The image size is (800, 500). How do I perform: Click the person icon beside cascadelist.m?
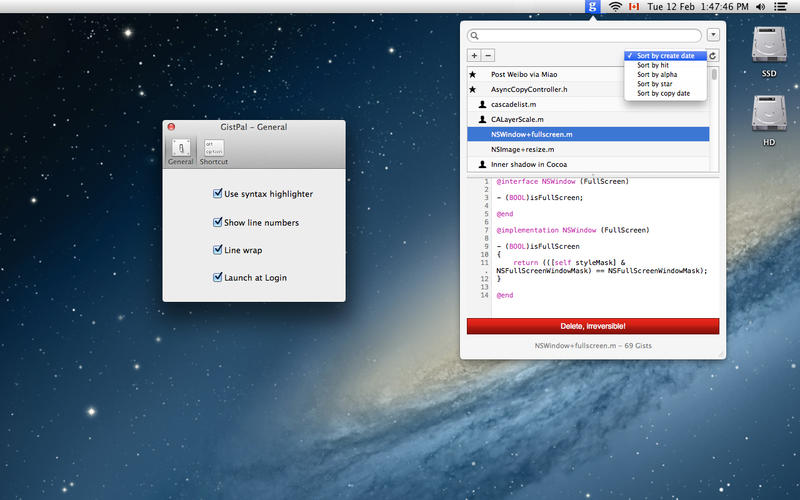tap(482, 104)
